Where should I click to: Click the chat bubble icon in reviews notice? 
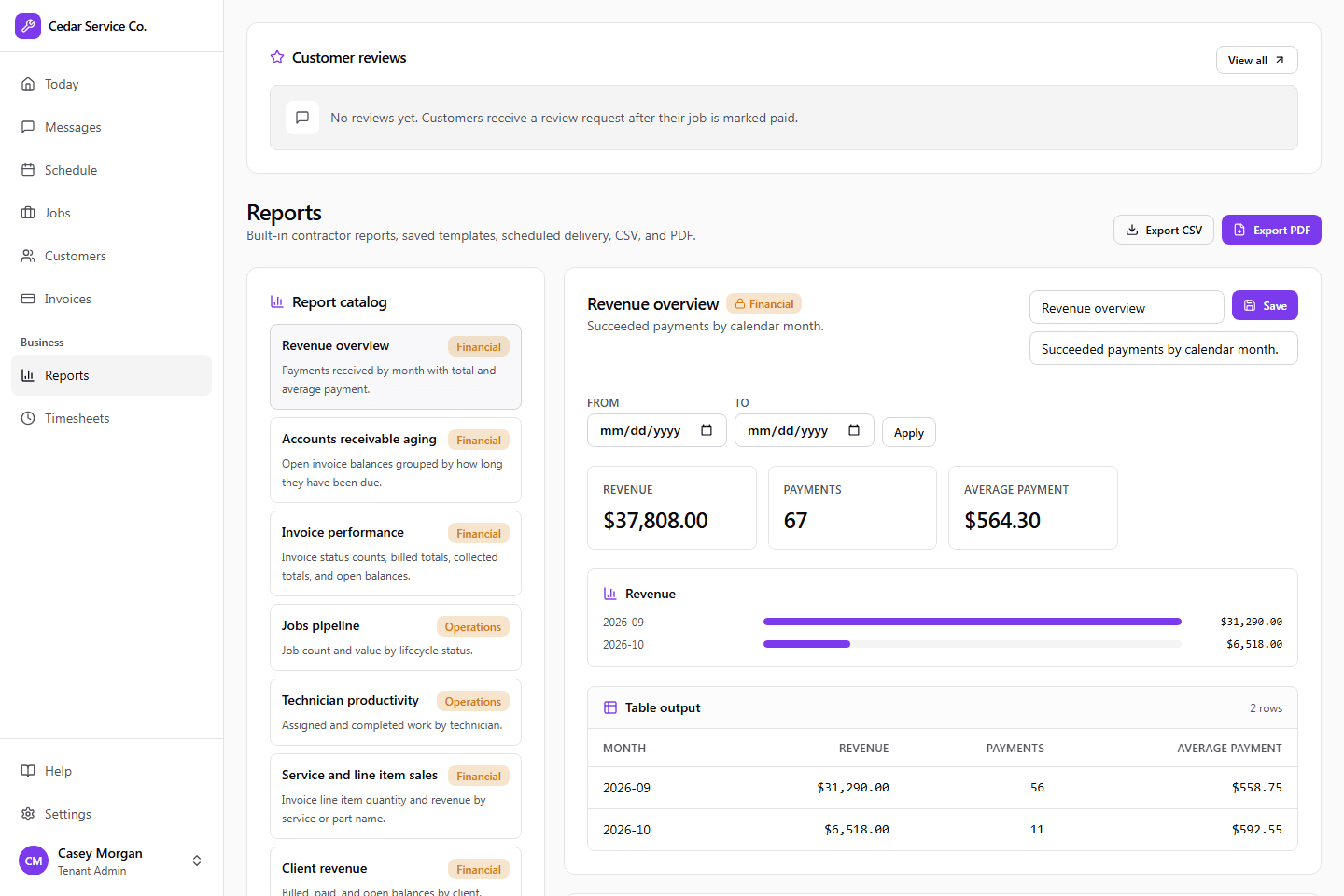click(x=302, y=118)
